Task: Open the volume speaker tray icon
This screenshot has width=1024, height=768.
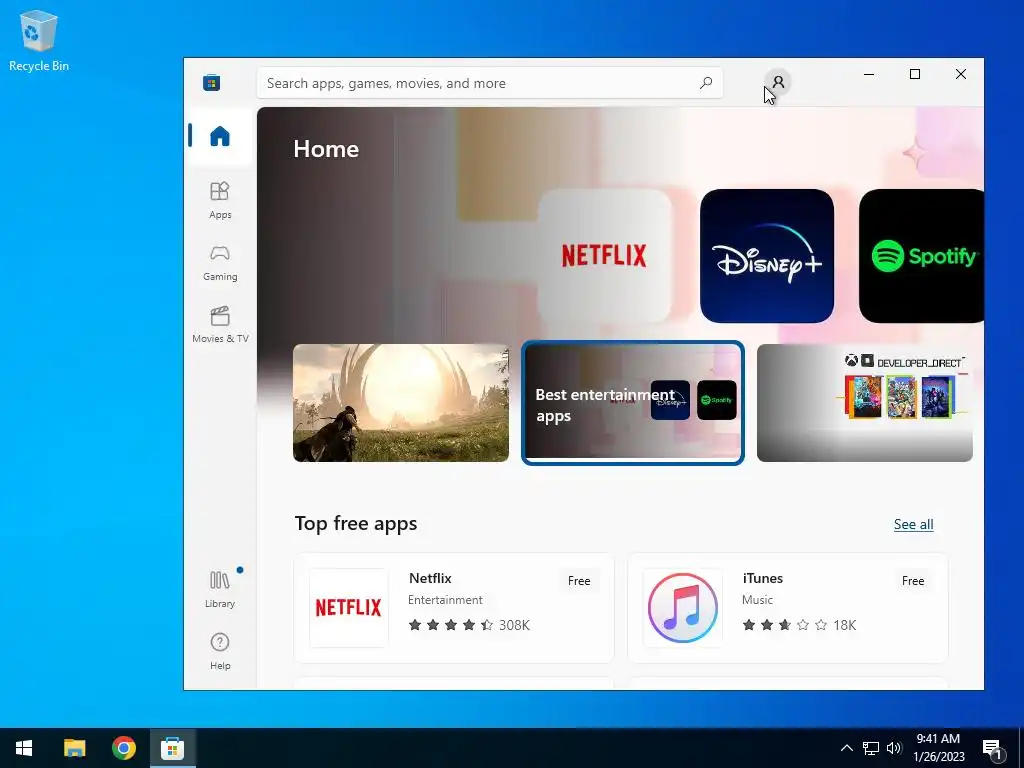Action: (894, 748)
